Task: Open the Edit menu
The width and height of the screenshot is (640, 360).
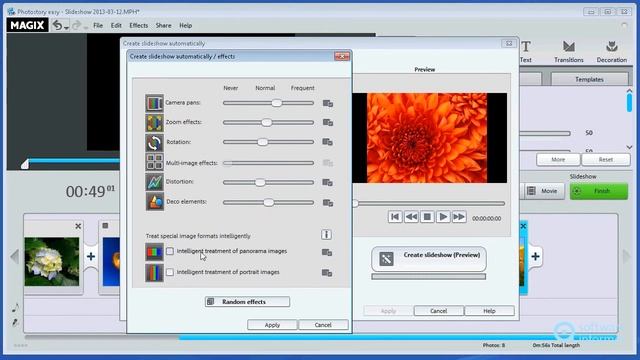Action: pyautogui.click(x=116, y=25)
